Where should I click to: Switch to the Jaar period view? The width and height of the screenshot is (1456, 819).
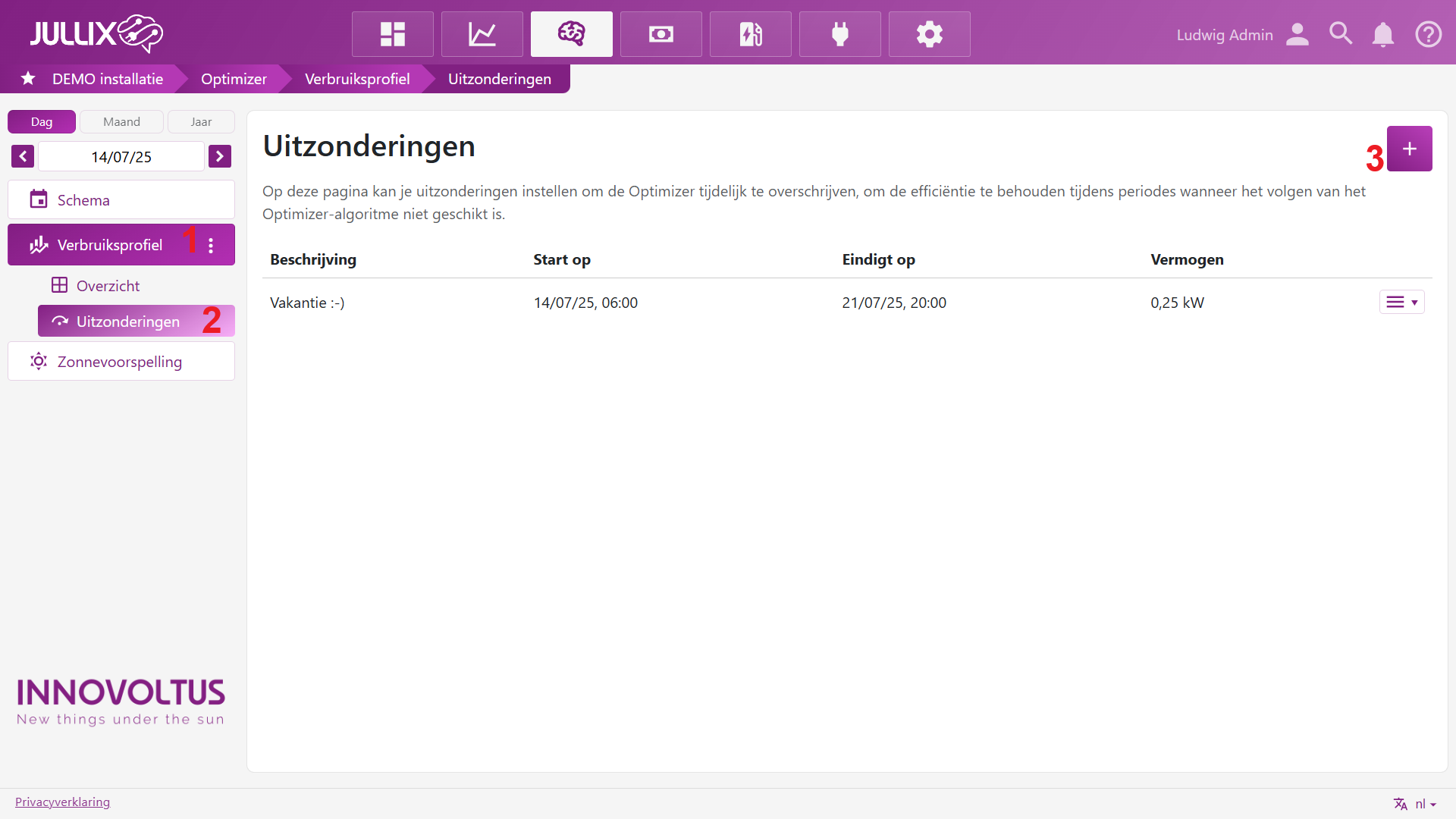tap(201, 121)
